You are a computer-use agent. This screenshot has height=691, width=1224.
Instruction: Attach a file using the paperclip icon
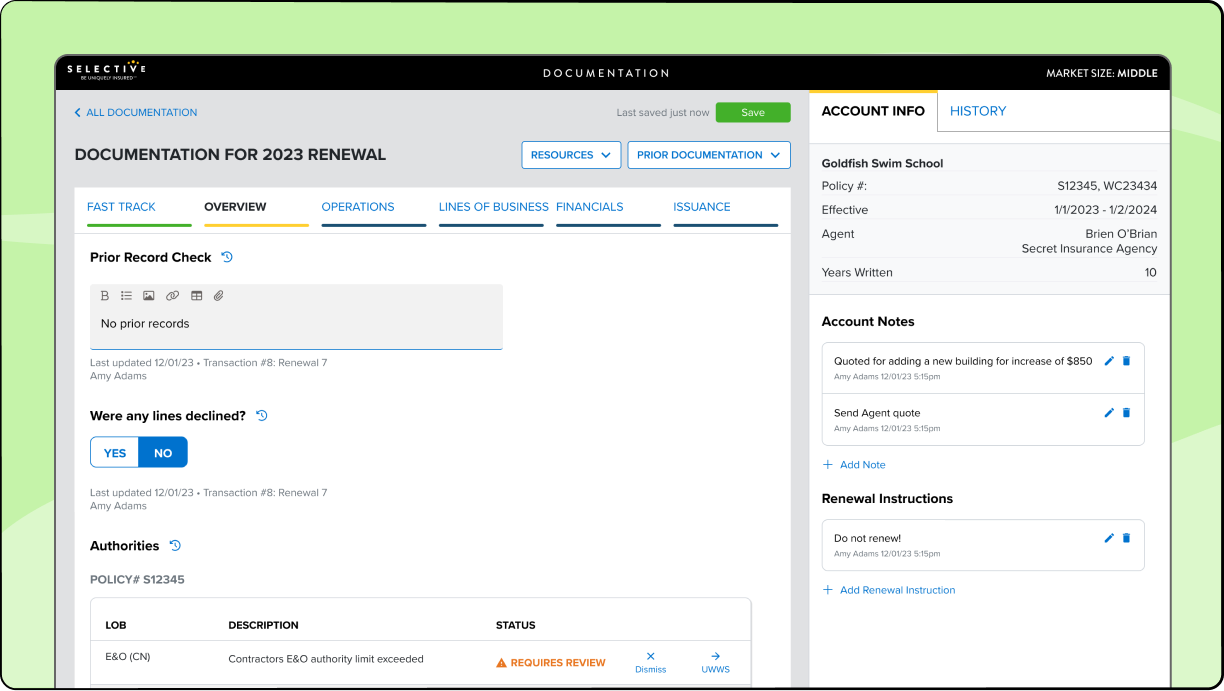pos(218,295)
